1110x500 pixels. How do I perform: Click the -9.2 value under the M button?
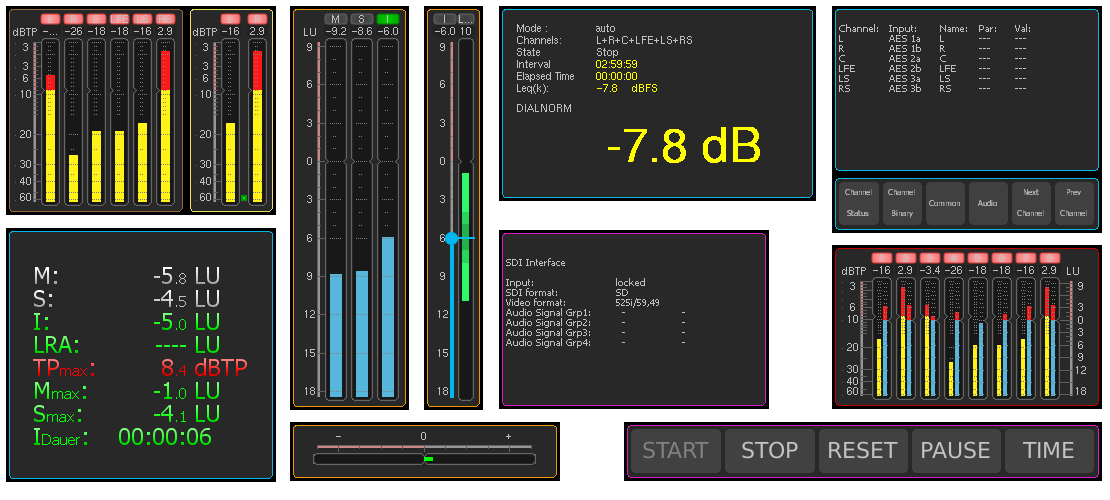336,31
